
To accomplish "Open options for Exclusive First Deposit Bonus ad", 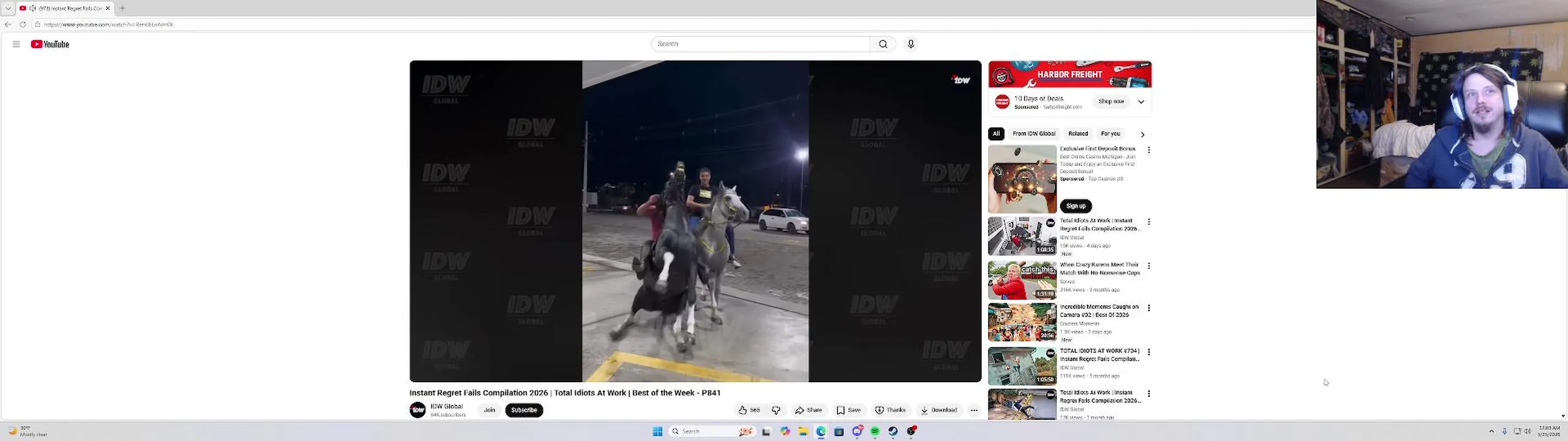I will tap(1148, 150).
